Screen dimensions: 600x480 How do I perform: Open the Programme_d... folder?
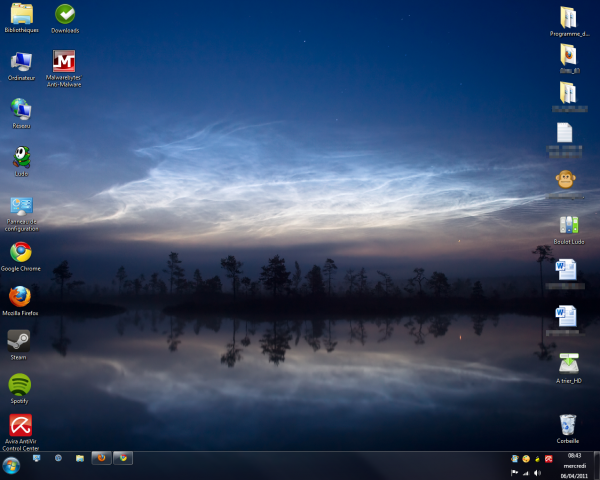click(568, 17)
